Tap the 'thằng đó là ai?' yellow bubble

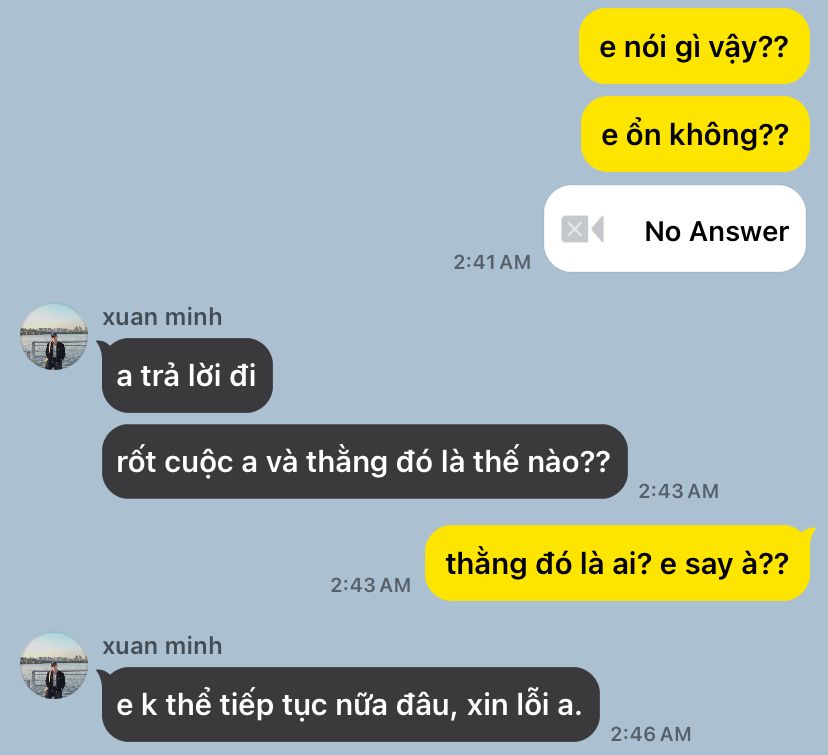pyautogui.click(x=617, y=563)
